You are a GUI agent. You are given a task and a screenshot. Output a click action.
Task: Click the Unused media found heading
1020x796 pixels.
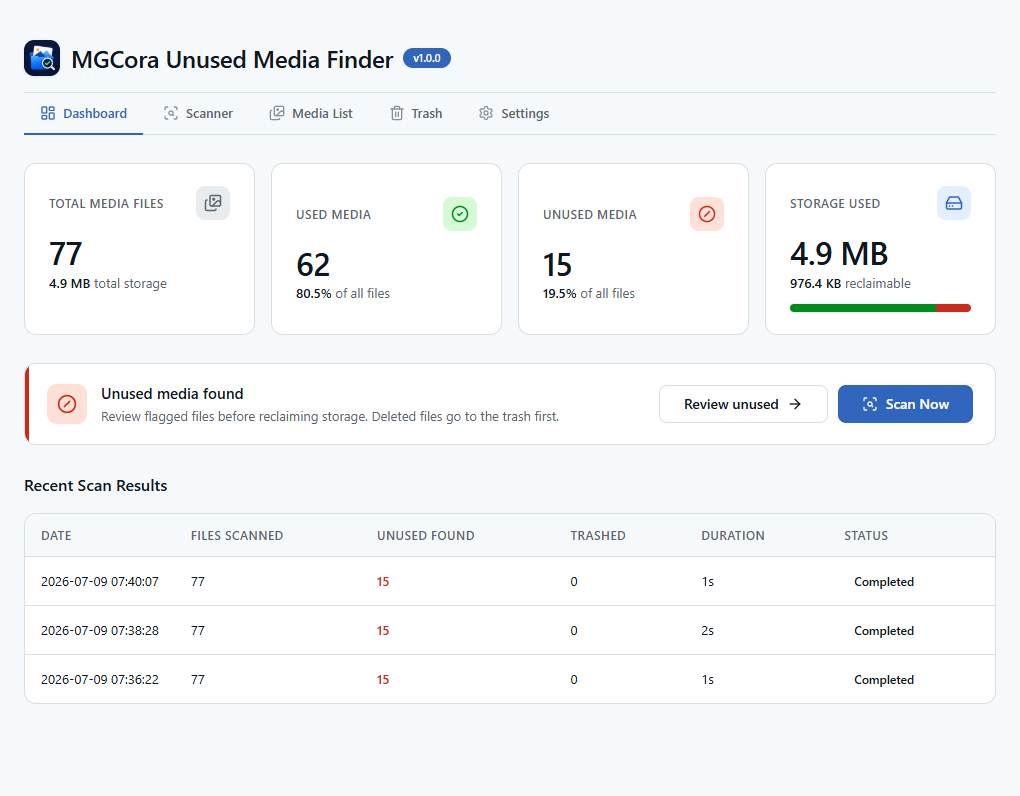(172, 393)
